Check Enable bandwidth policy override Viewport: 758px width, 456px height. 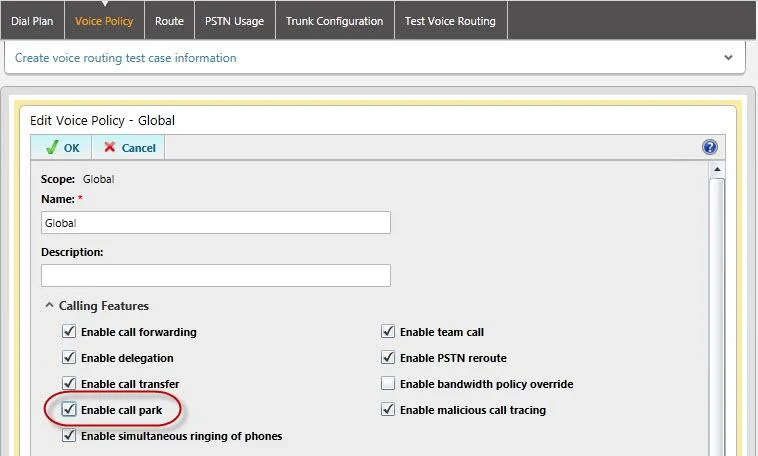tap(388, 383)
